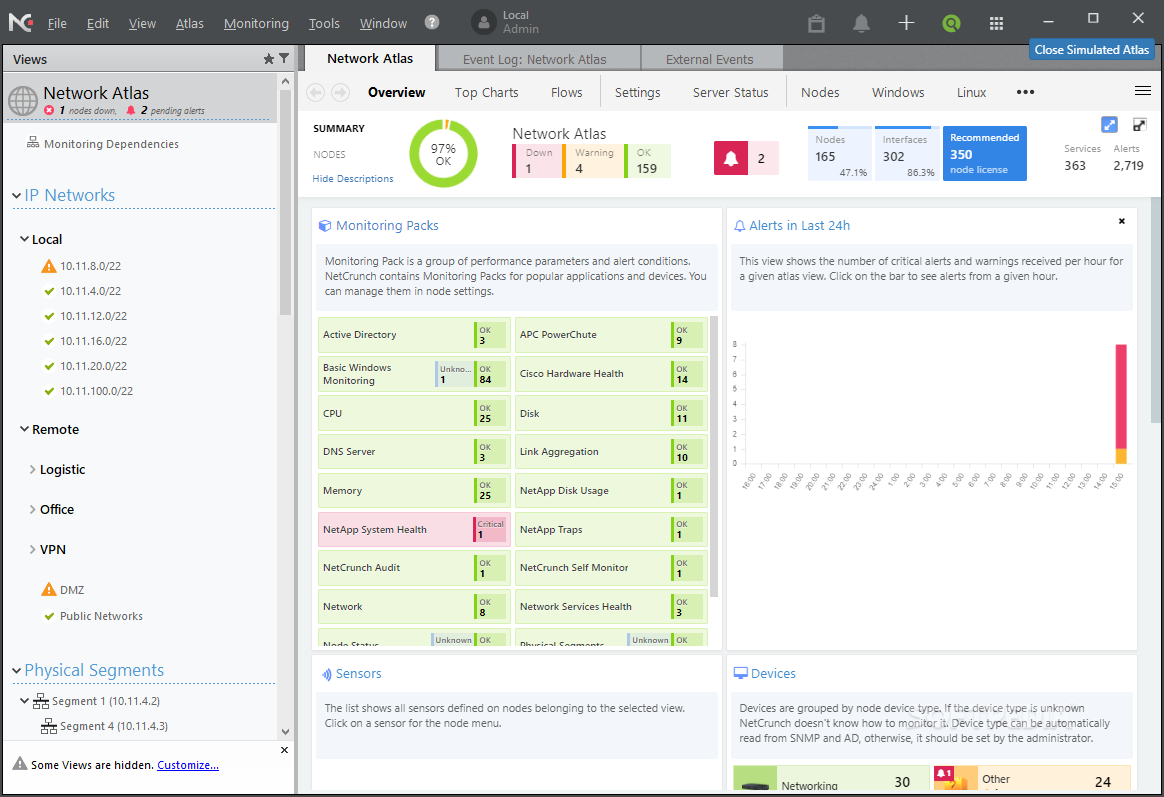Viewport: 1164px width, 797px height.
Task: Open the notifications bell in title bar
Action: 861,23
